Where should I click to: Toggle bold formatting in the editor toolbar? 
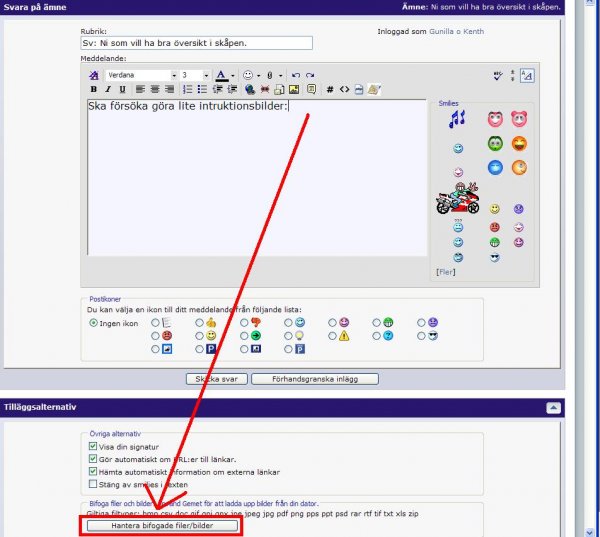[x=94, y=90]
